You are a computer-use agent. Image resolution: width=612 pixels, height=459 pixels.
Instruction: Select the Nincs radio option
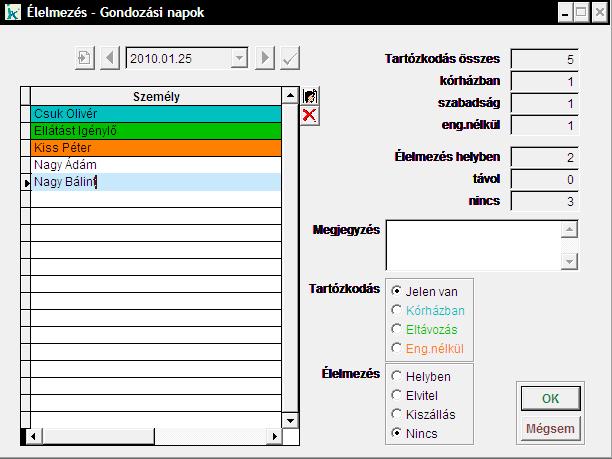pyautogui.click(x=398, y=433)
